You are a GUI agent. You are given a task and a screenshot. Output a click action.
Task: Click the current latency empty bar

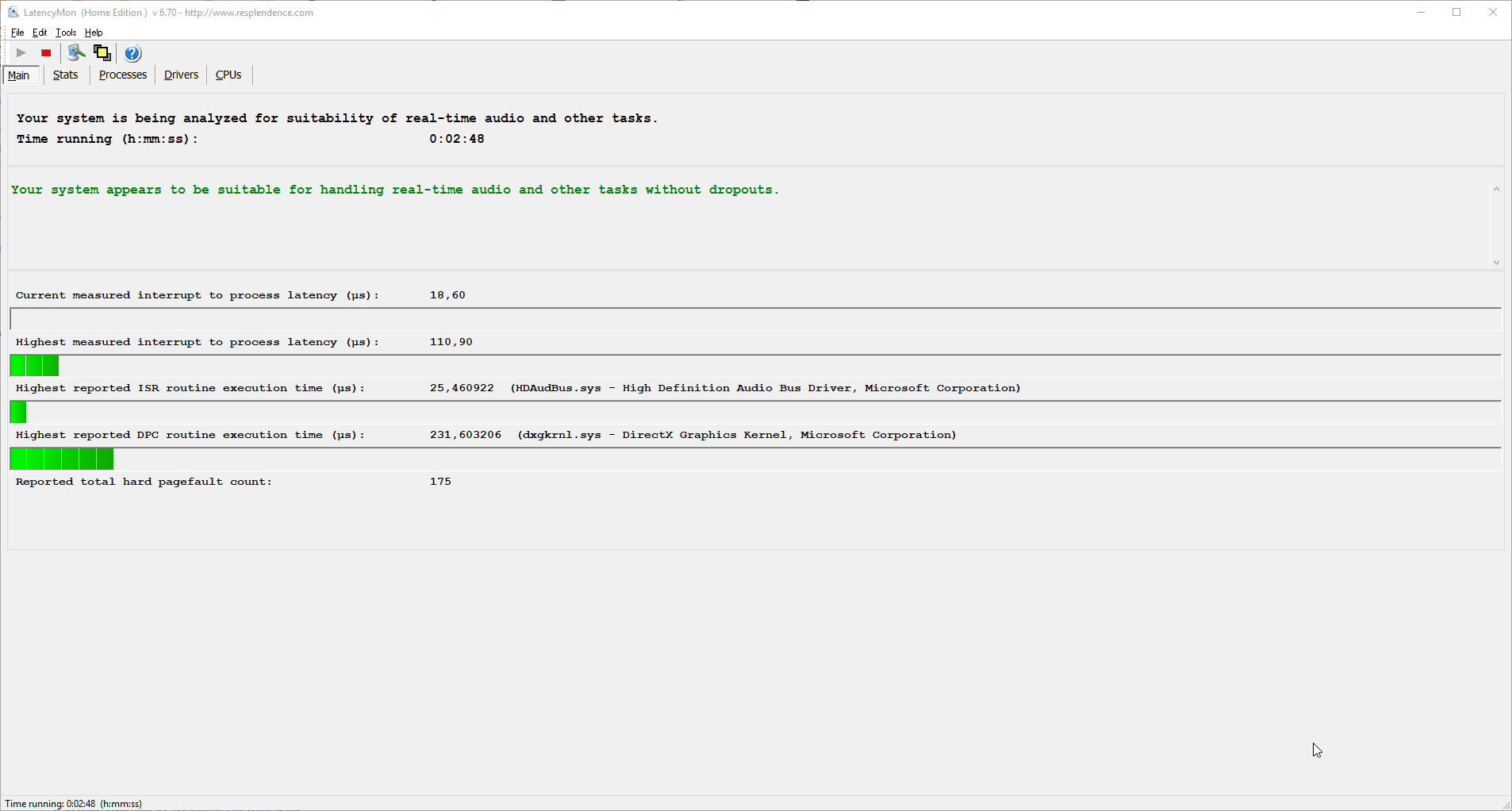click(x=755, y=319)
